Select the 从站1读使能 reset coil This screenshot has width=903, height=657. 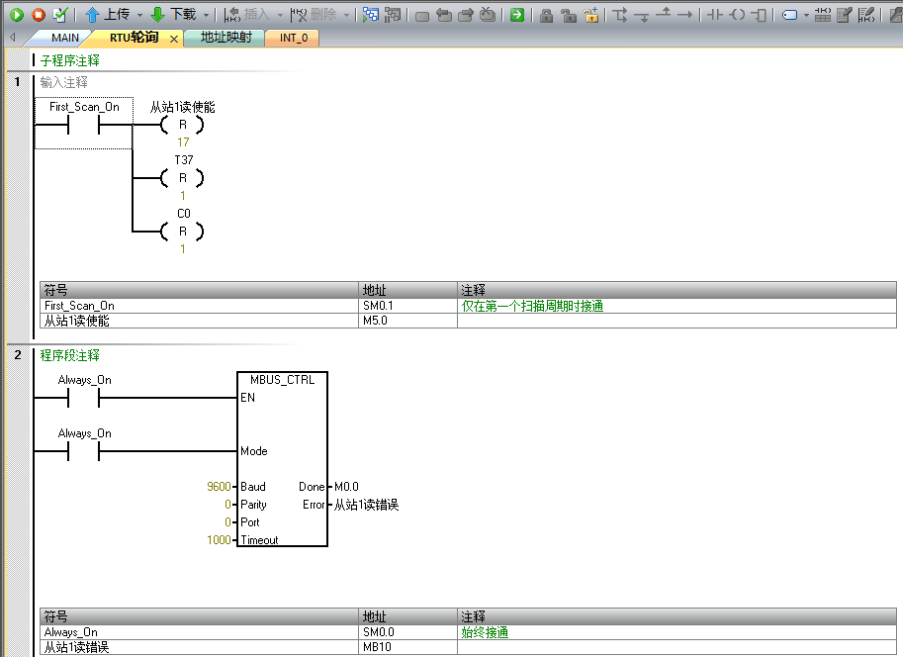(183, 124)
